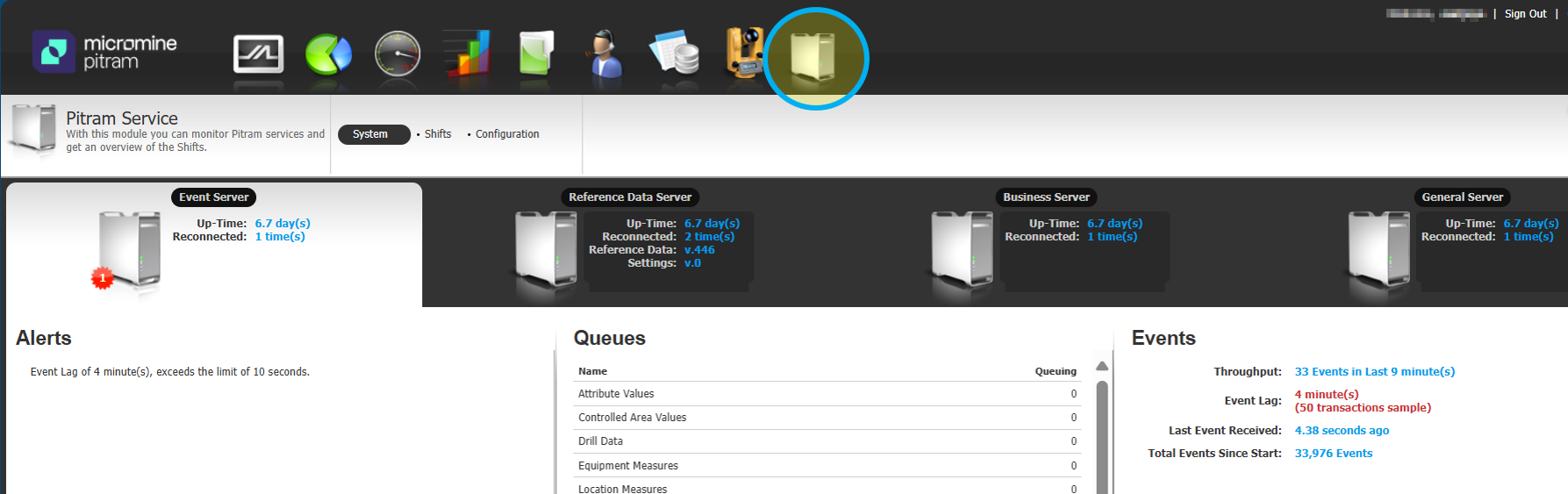Open the green folder module

[x=536, y=53]
